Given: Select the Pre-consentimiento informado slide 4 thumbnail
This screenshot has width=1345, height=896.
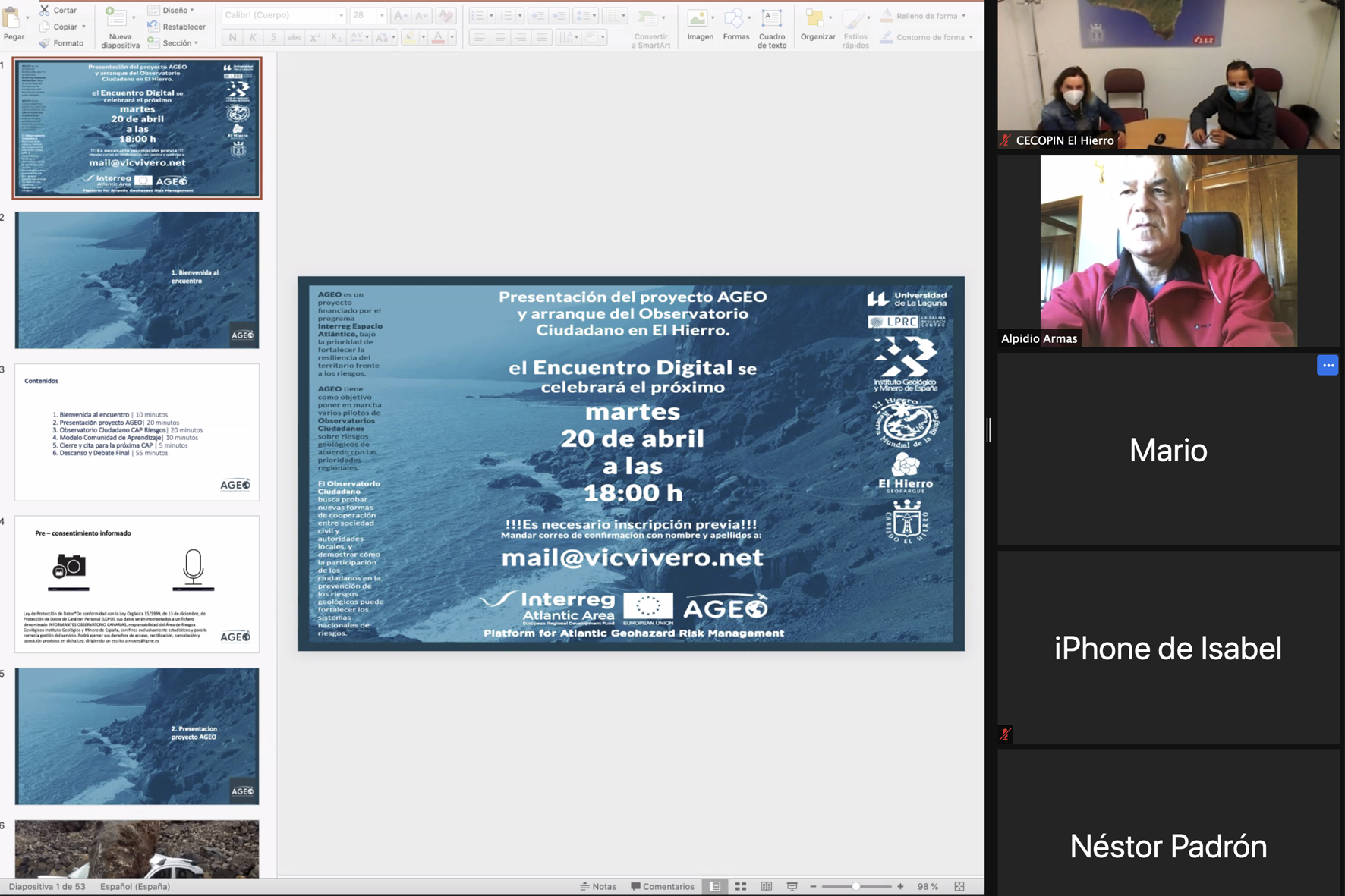Looking at the screenshot, I should [x=137, y=584].
